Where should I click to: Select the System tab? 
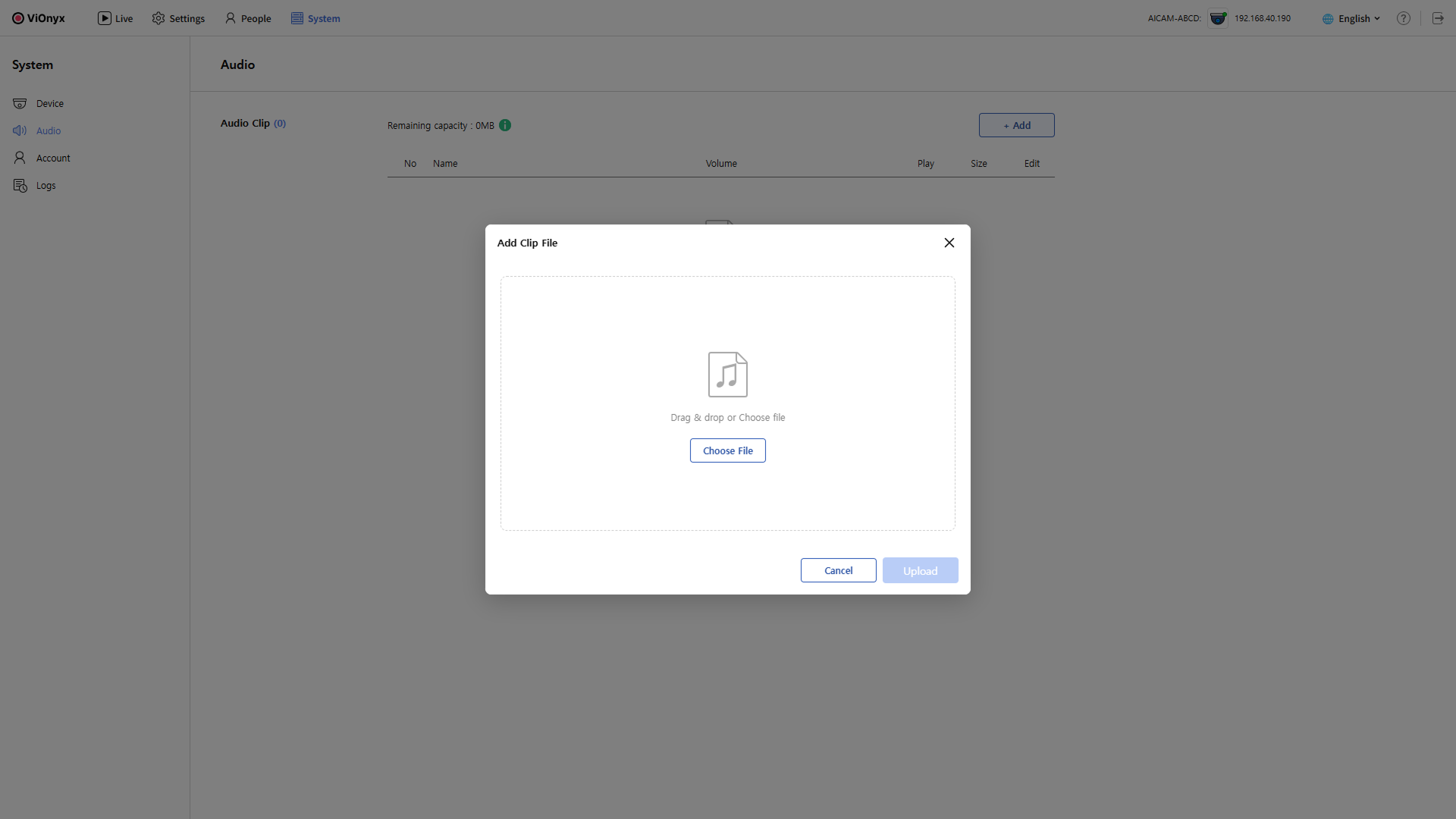pos(315,18)
